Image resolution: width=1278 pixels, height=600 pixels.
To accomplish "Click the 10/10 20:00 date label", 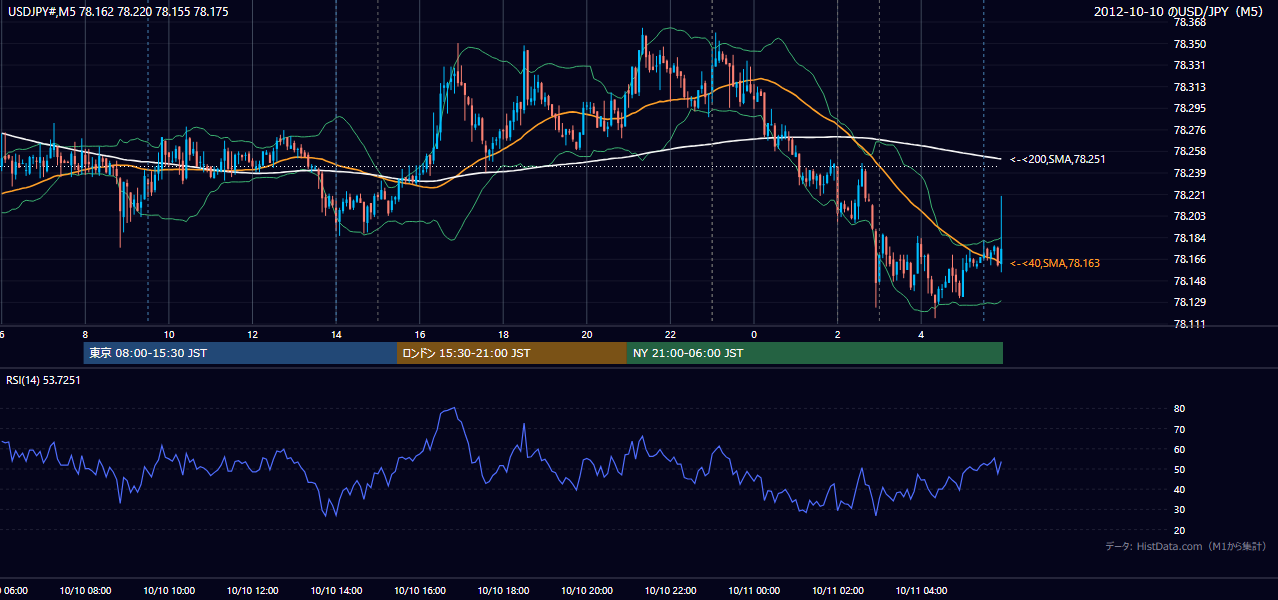I will (x=587, y=590).
